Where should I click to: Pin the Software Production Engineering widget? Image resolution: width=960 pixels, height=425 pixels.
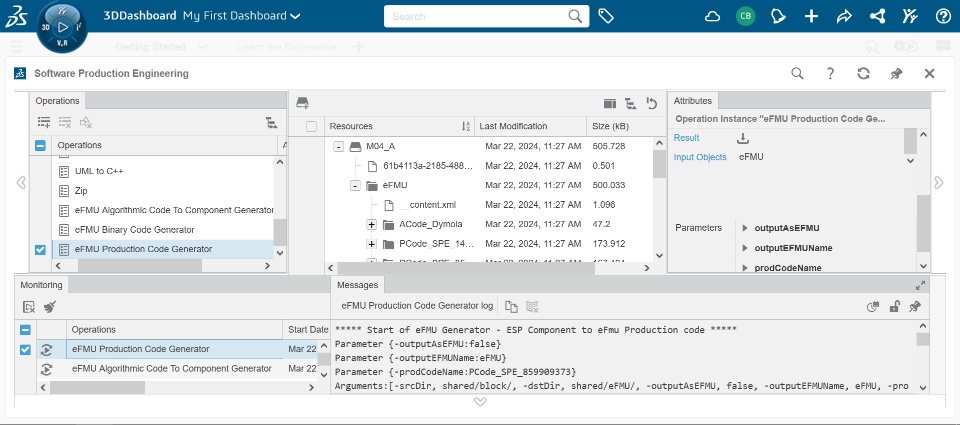(x=896, y=73)
